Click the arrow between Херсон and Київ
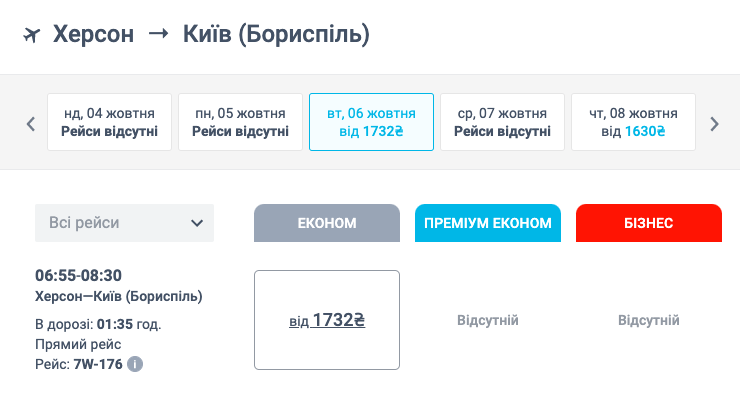 pyautogui.click(x=159, y=34)
